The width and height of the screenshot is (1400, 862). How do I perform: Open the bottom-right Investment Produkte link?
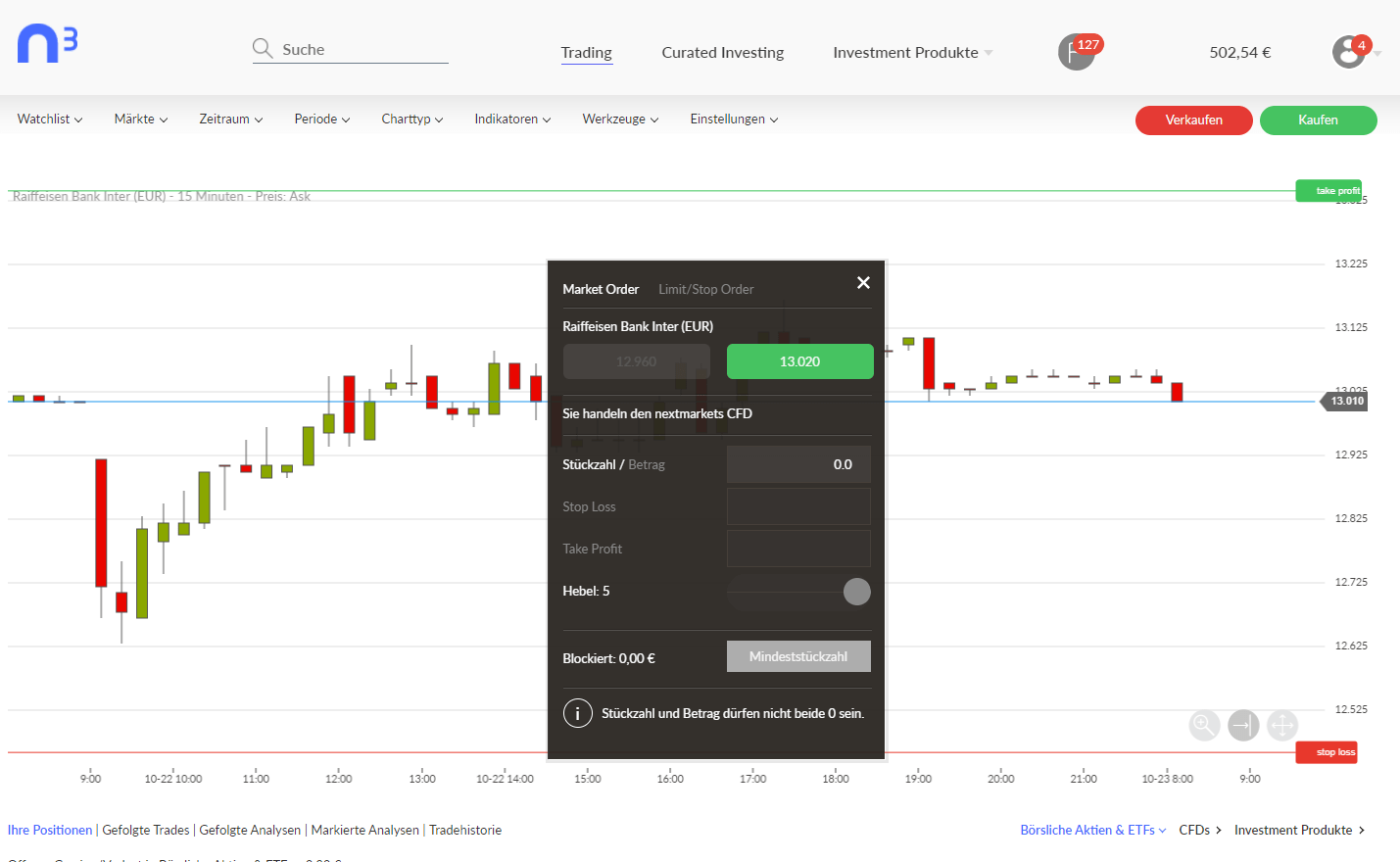(x=1299, y=830)
